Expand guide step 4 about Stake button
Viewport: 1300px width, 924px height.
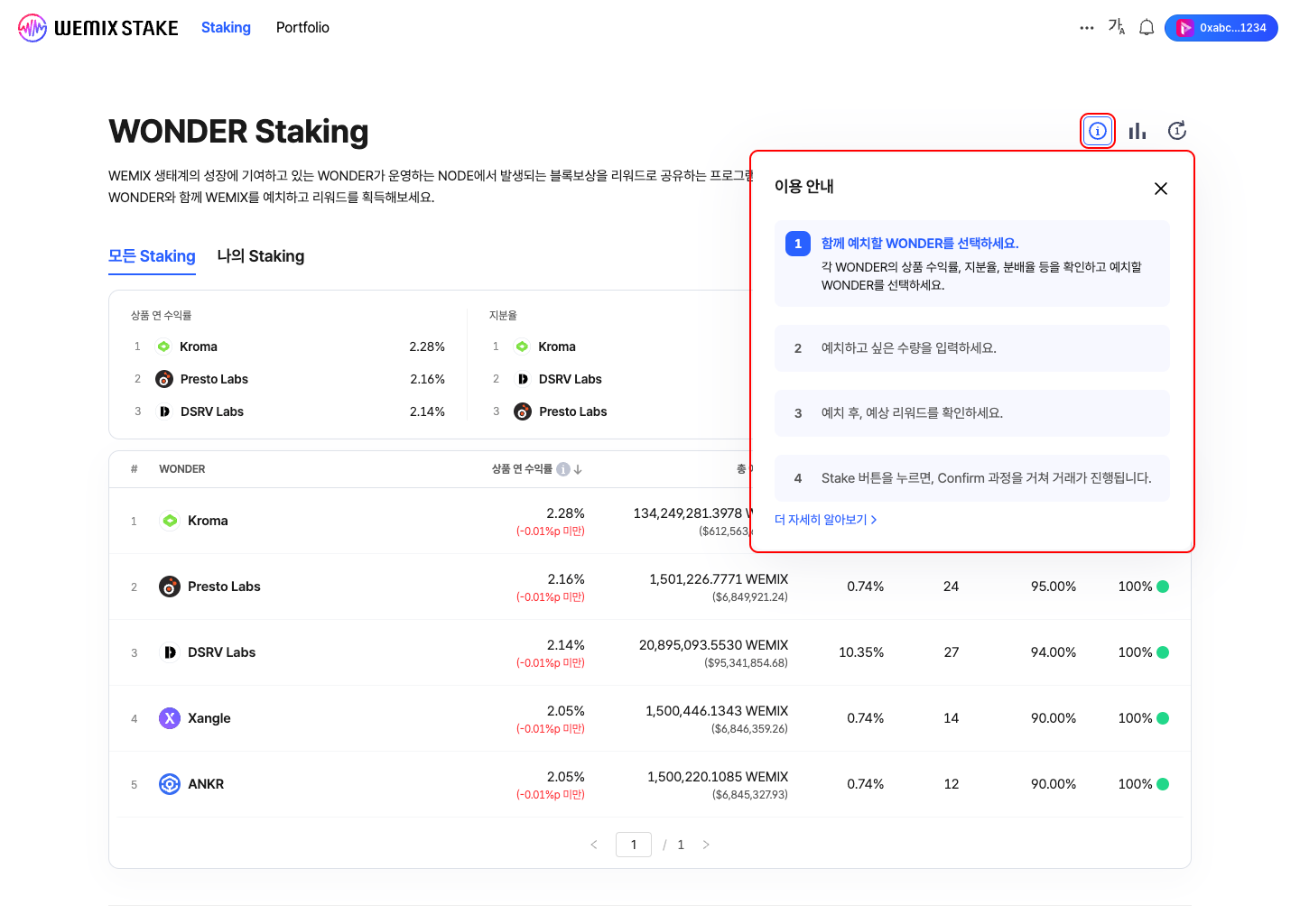(971, 478)
